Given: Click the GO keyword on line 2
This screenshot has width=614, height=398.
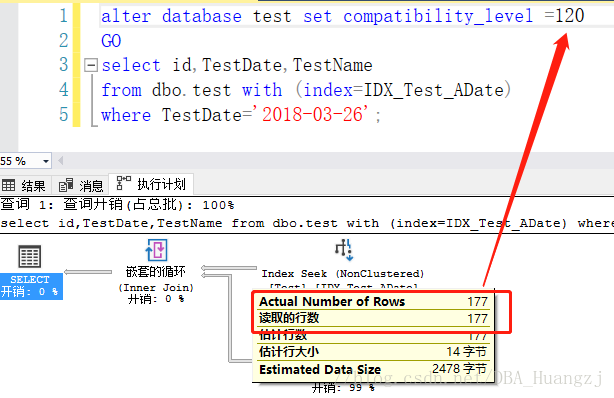Looking at the screenshot, I should coord(111,41).
